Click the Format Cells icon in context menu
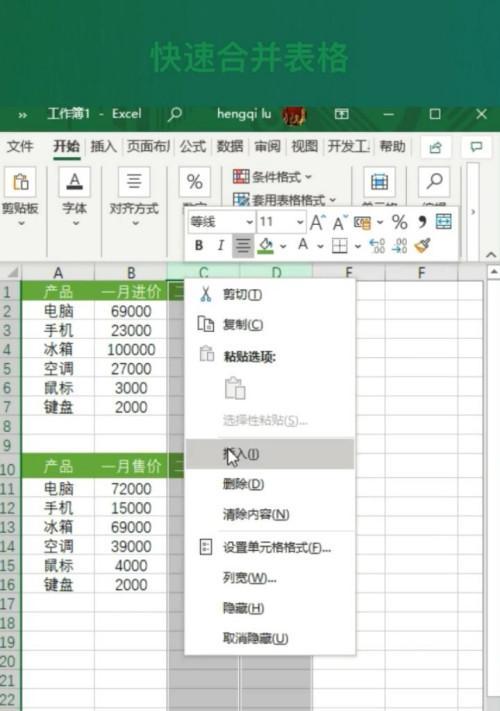This screenshot has width=500, height=711. click(206, 547)
